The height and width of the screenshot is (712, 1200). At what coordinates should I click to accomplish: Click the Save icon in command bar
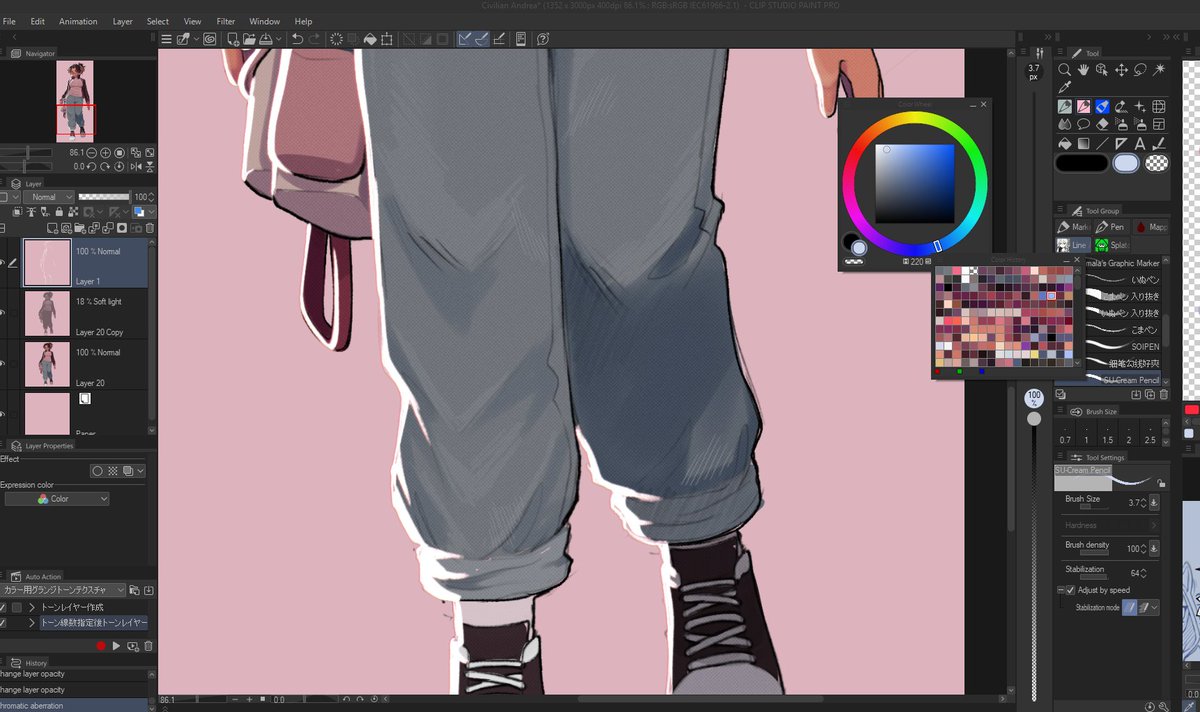pos(266,39)
